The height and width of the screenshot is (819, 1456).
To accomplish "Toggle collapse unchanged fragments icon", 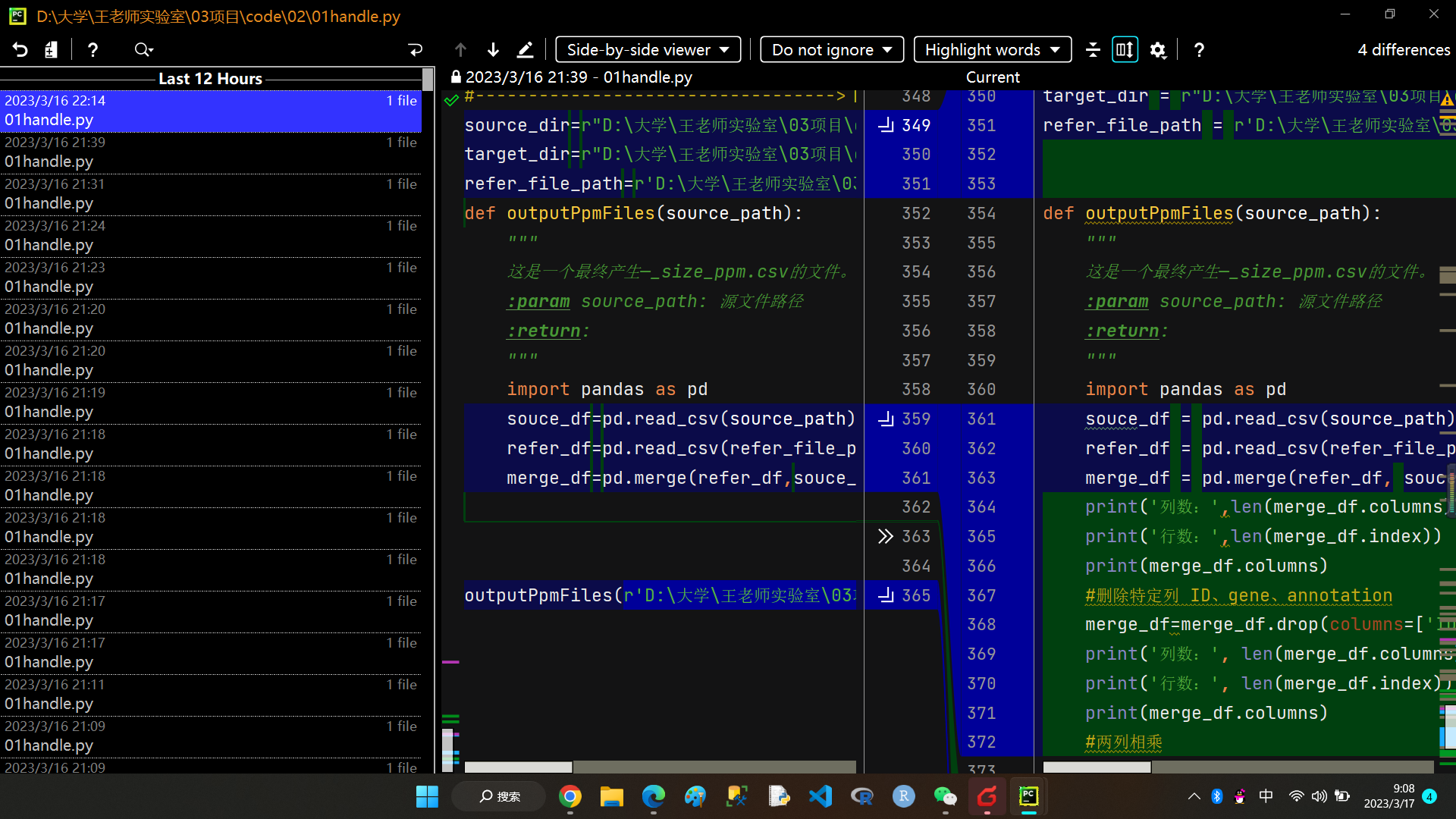I will (x=1093, y=50).
